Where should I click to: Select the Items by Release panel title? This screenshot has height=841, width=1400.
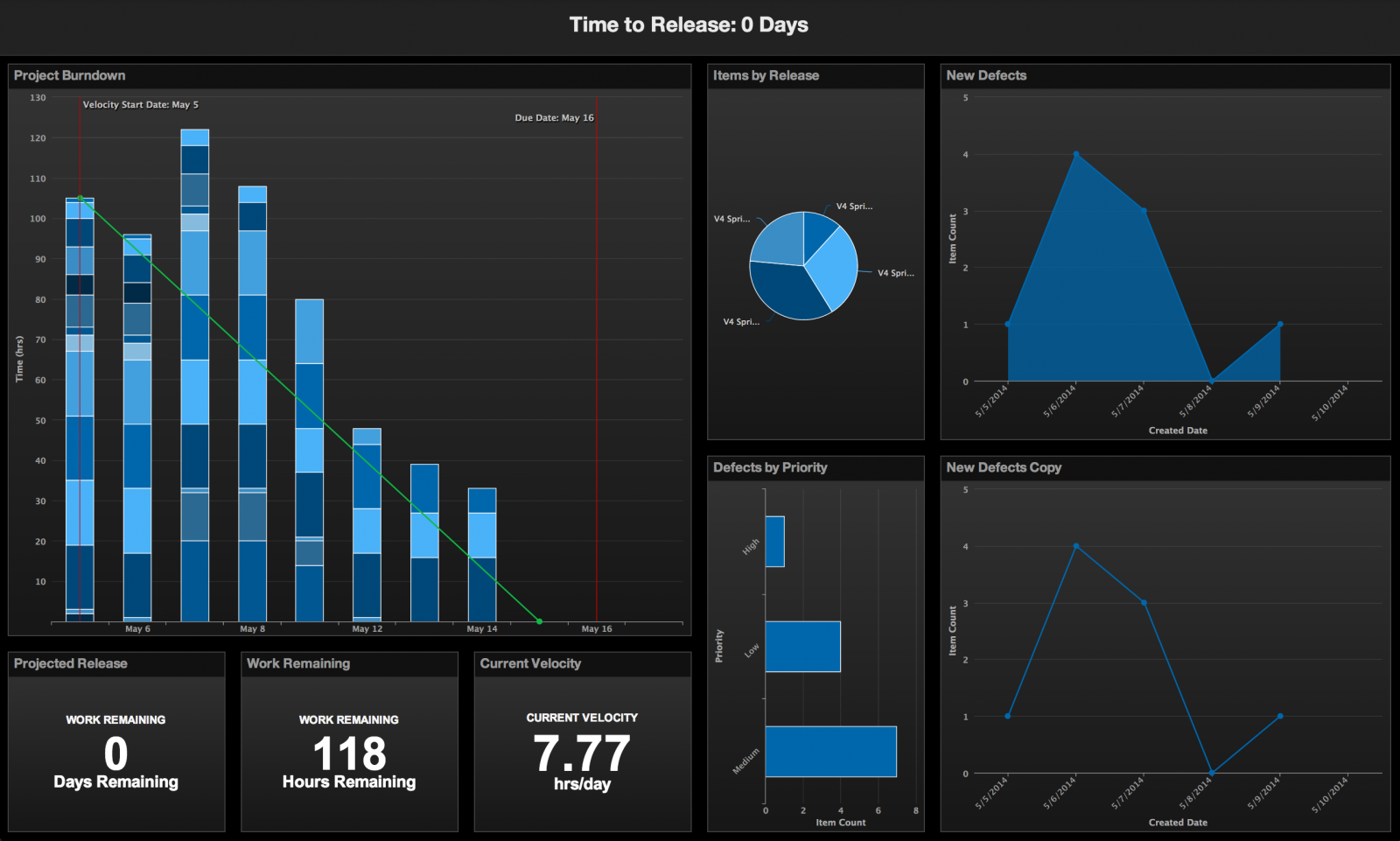766,76
